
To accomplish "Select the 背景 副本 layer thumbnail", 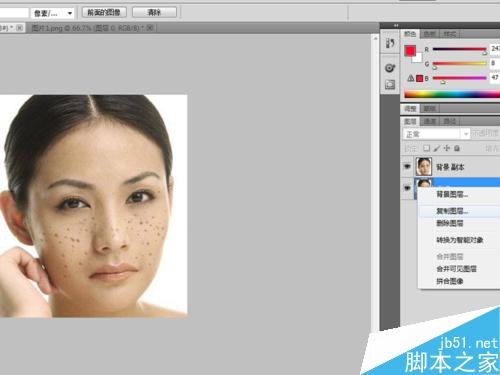I will click(x=424, y=167).
